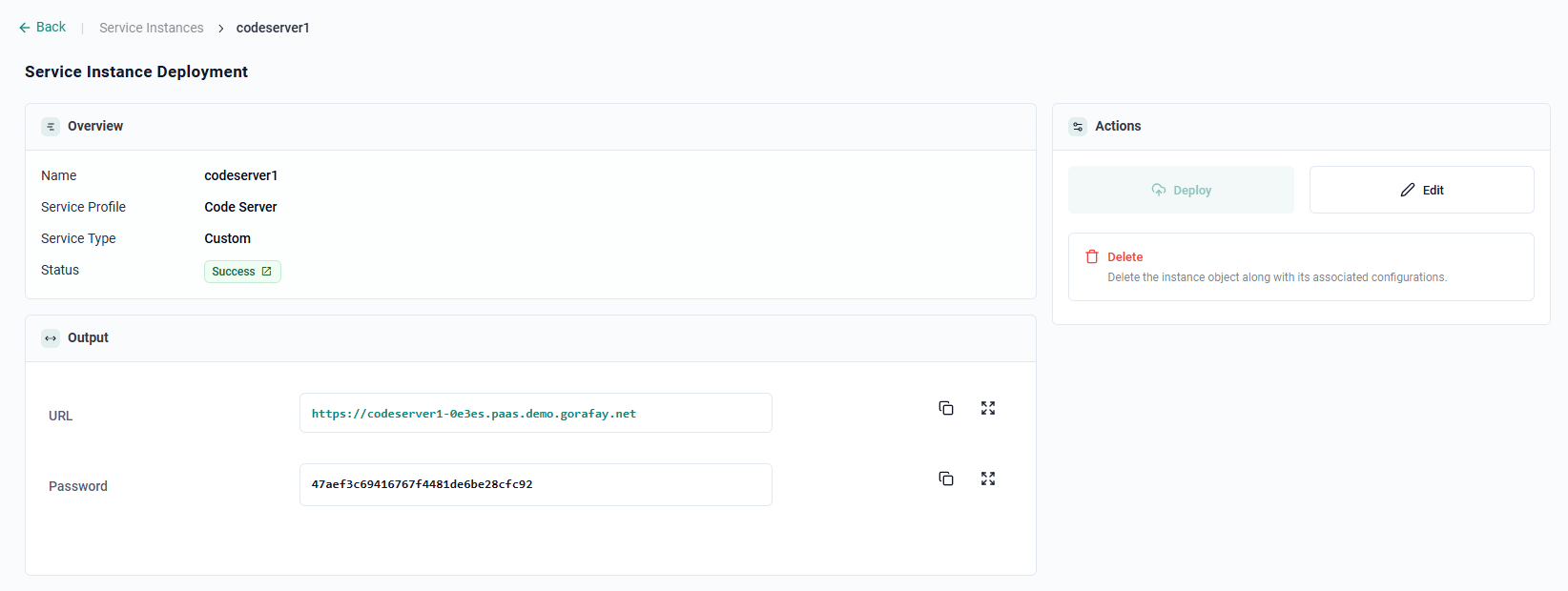Expand the URL output to fullscreen

(988, 408)
